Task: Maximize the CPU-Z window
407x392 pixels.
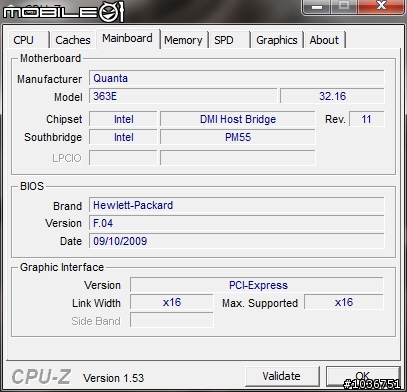Action: pyautogui.click(x=344, y=6)
